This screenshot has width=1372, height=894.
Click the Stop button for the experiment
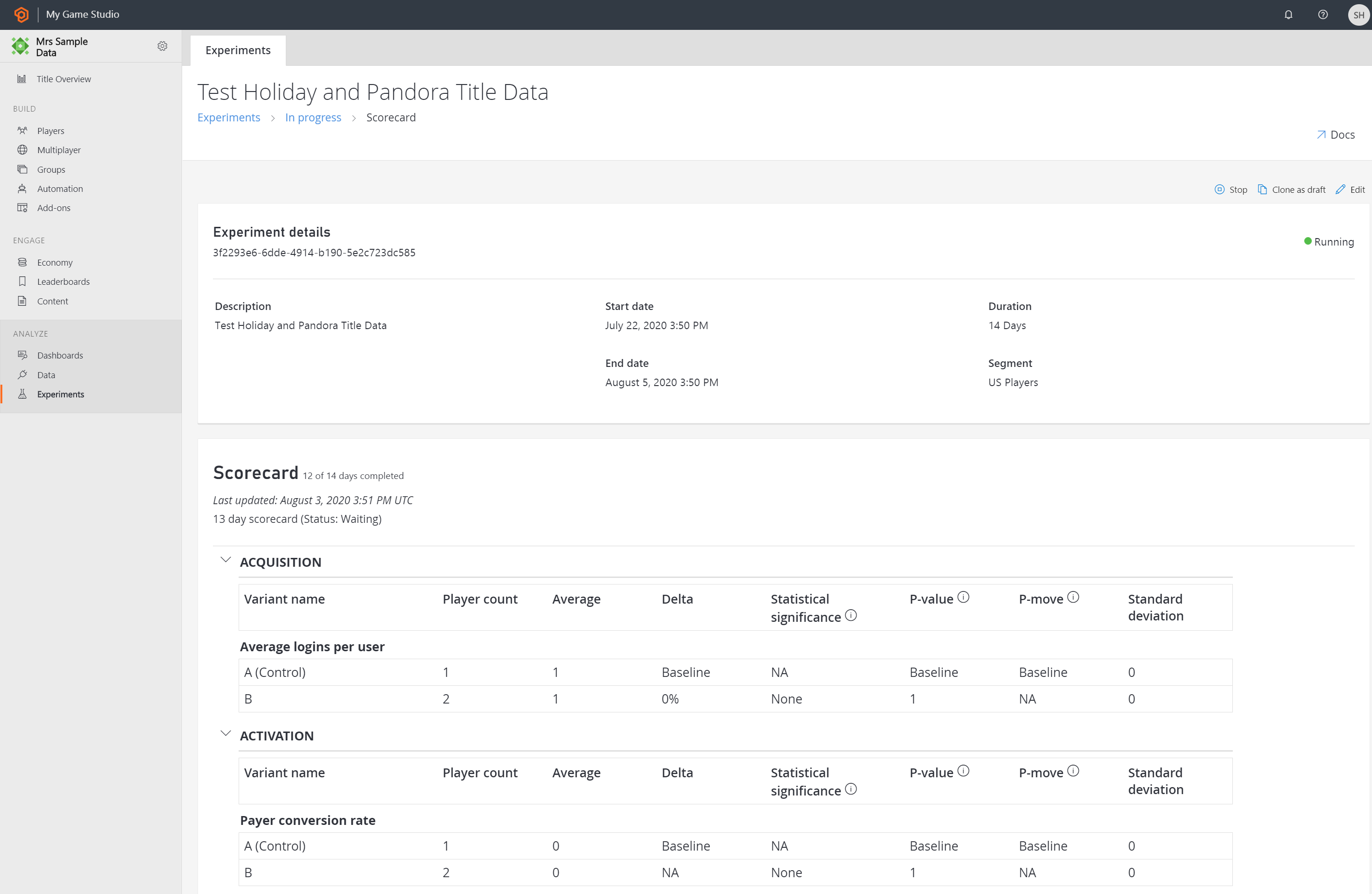[x=1231, y=189]
